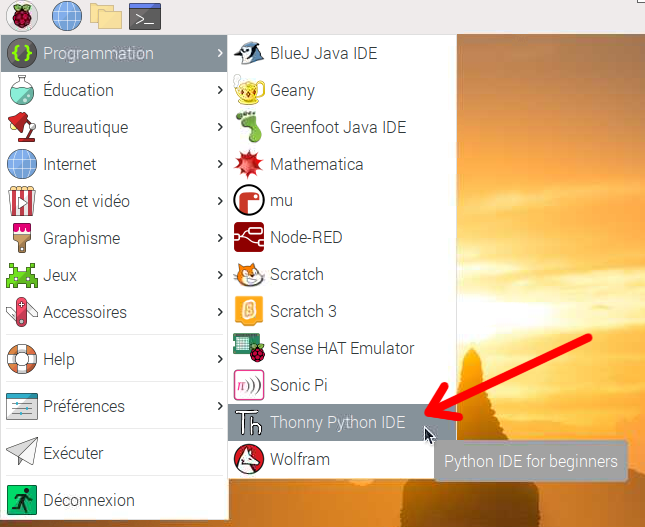Click the BlueJ blue jay icon
The image size is (645, 527).
pyautogui.click(x=248, y=53)
